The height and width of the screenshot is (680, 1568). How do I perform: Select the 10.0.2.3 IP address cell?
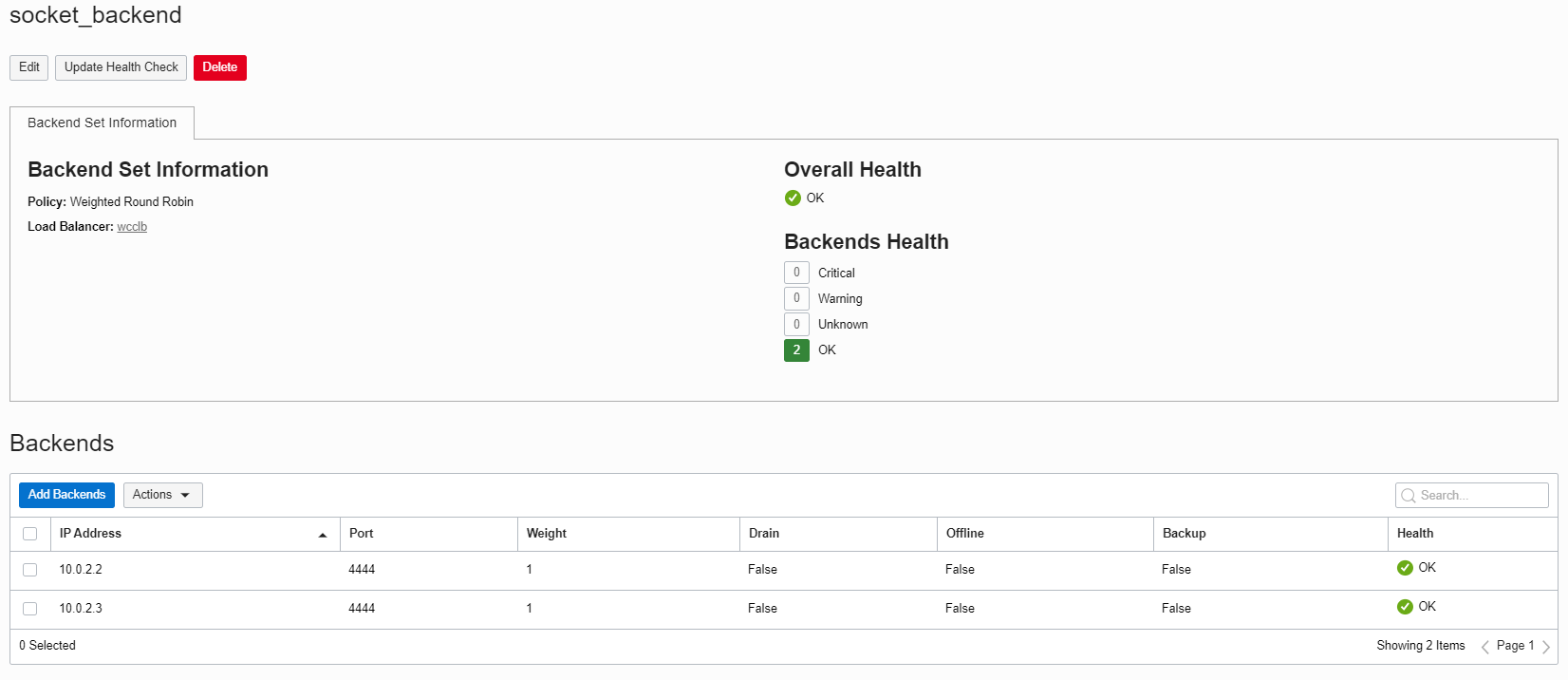tap(81, 609)
